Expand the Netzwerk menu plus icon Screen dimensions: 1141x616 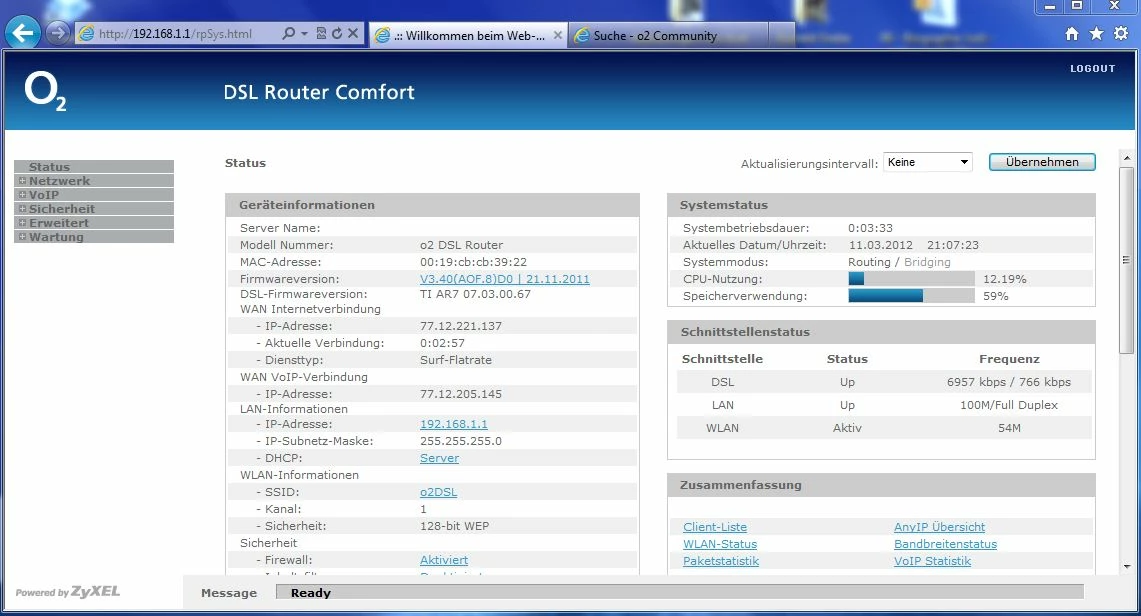23,180
